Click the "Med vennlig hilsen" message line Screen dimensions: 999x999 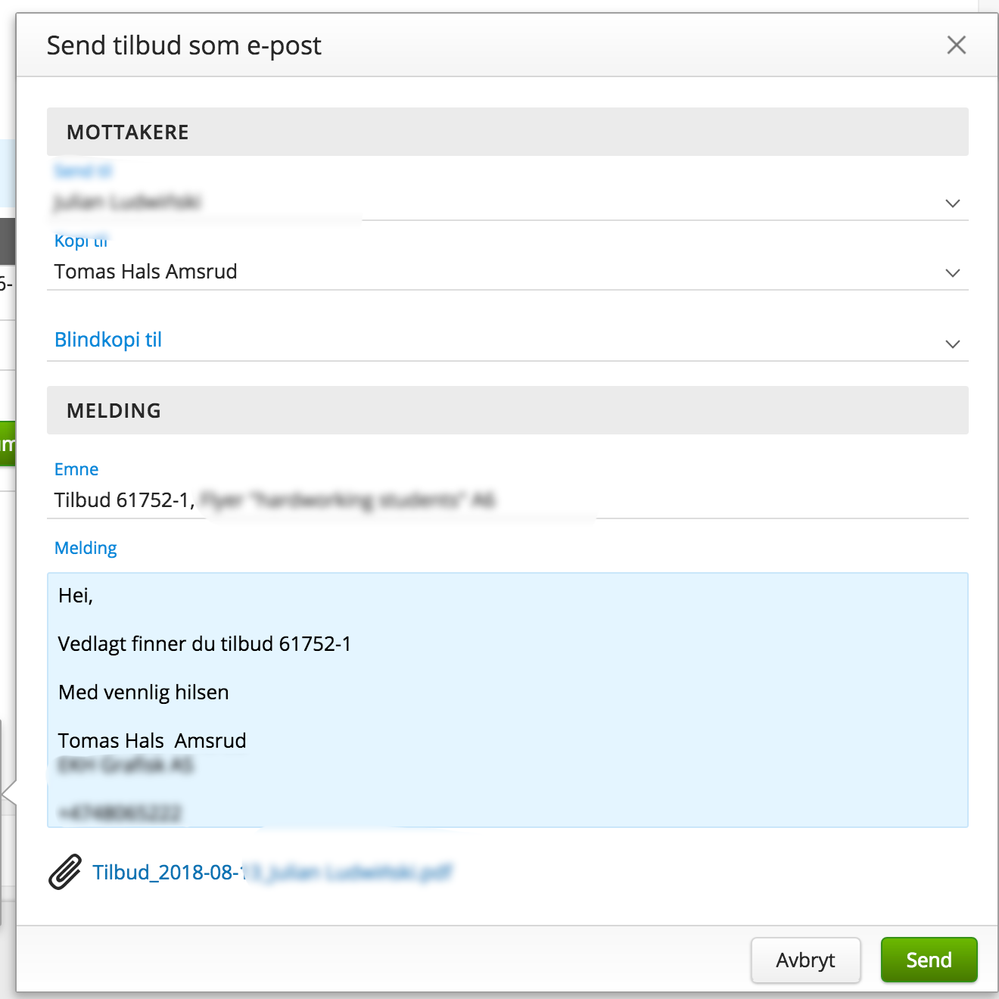(x=143, y=692)
